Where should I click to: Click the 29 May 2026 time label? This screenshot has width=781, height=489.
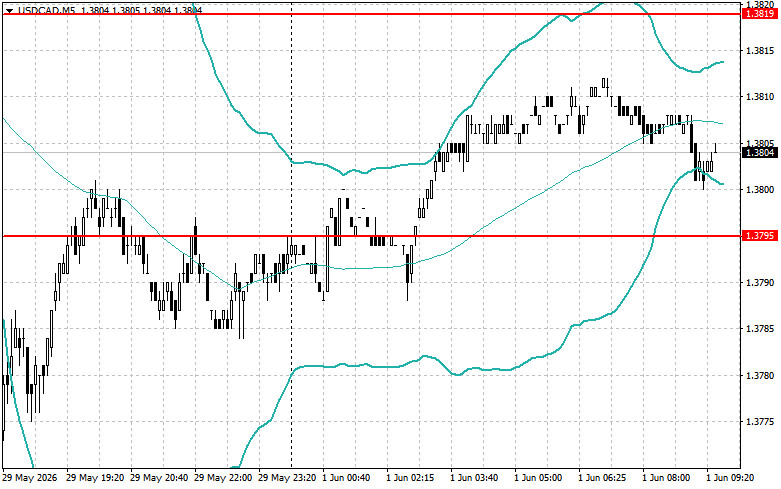(x=30, y=478)
